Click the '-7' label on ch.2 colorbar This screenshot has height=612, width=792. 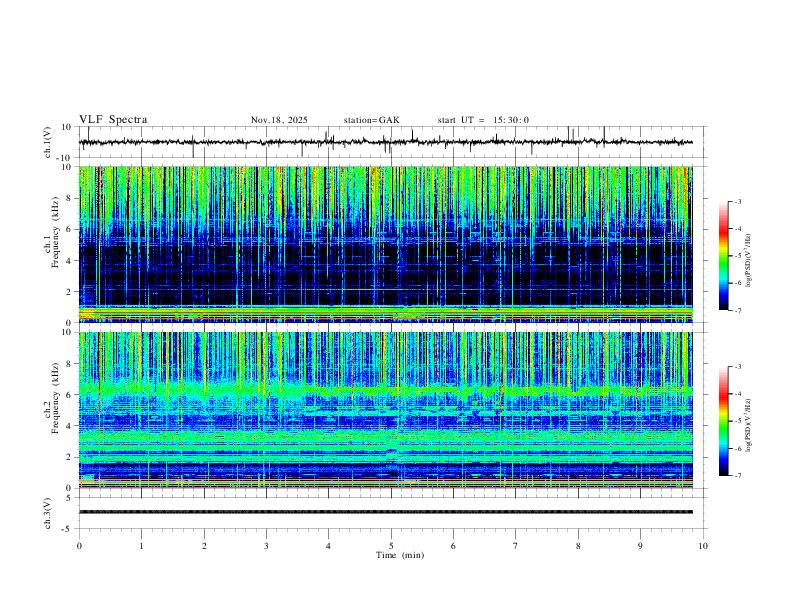pos(737,476)
